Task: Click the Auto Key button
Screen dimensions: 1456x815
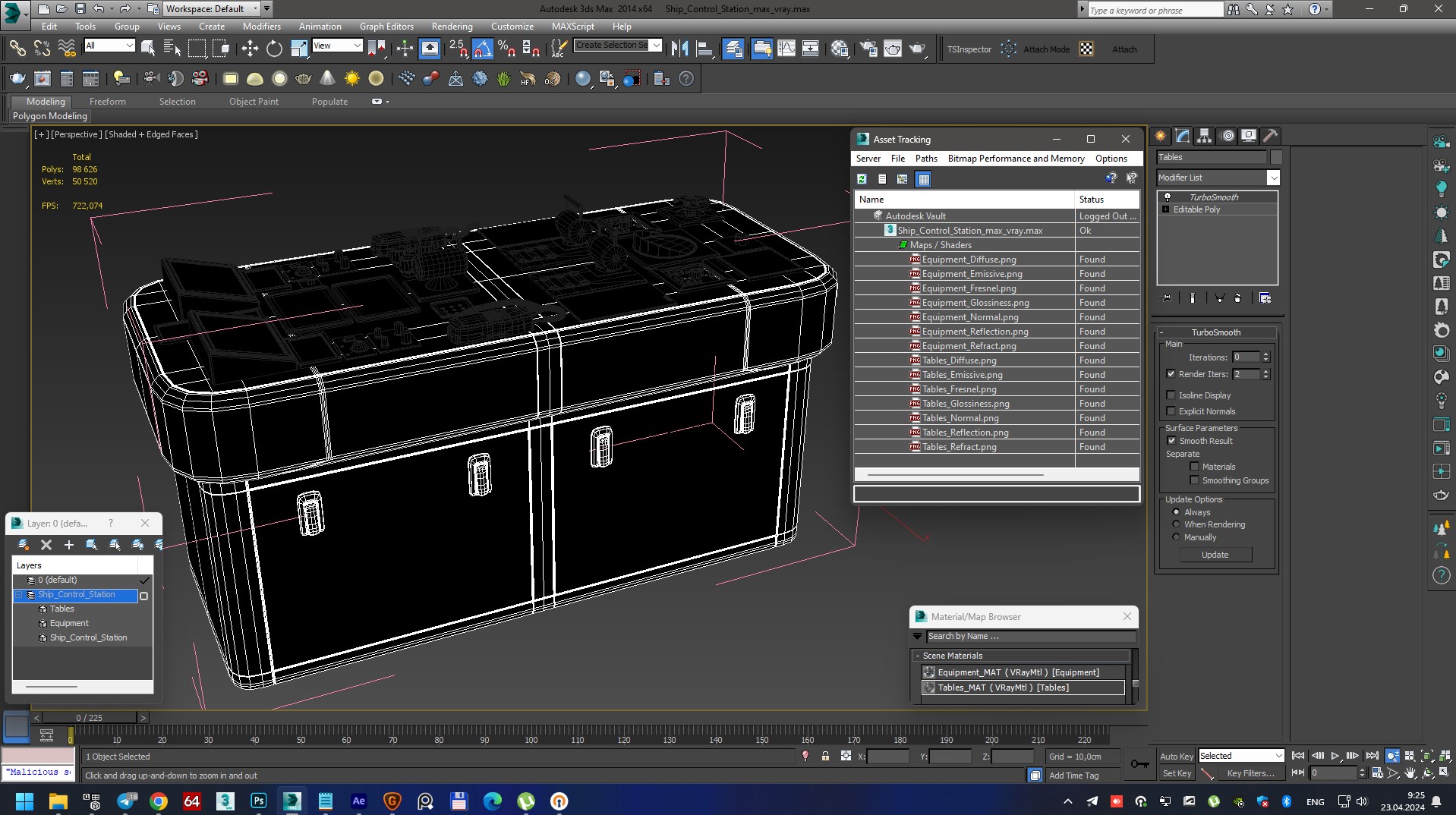Action: point(1175,757)
